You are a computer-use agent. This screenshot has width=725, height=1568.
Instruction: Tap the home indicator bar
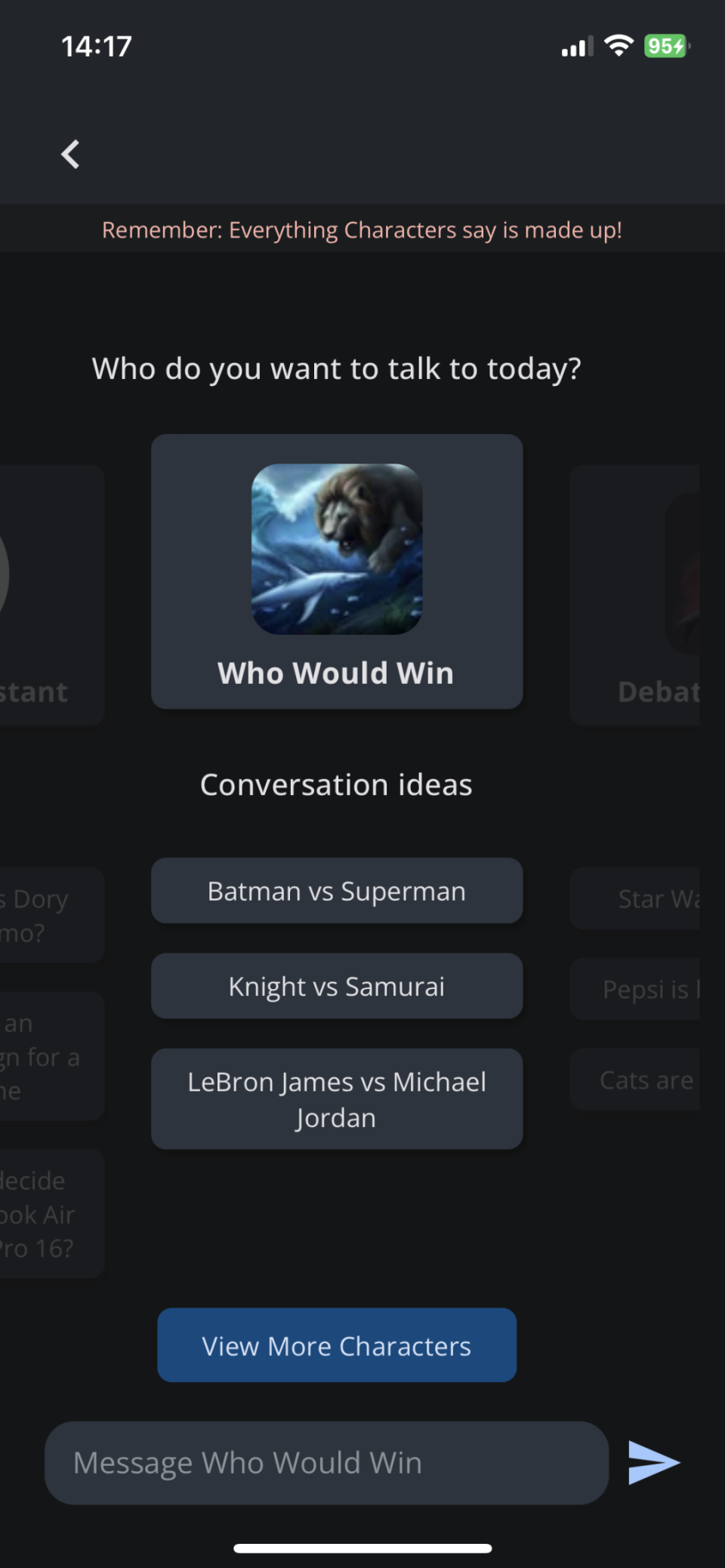click(362, 1548)
